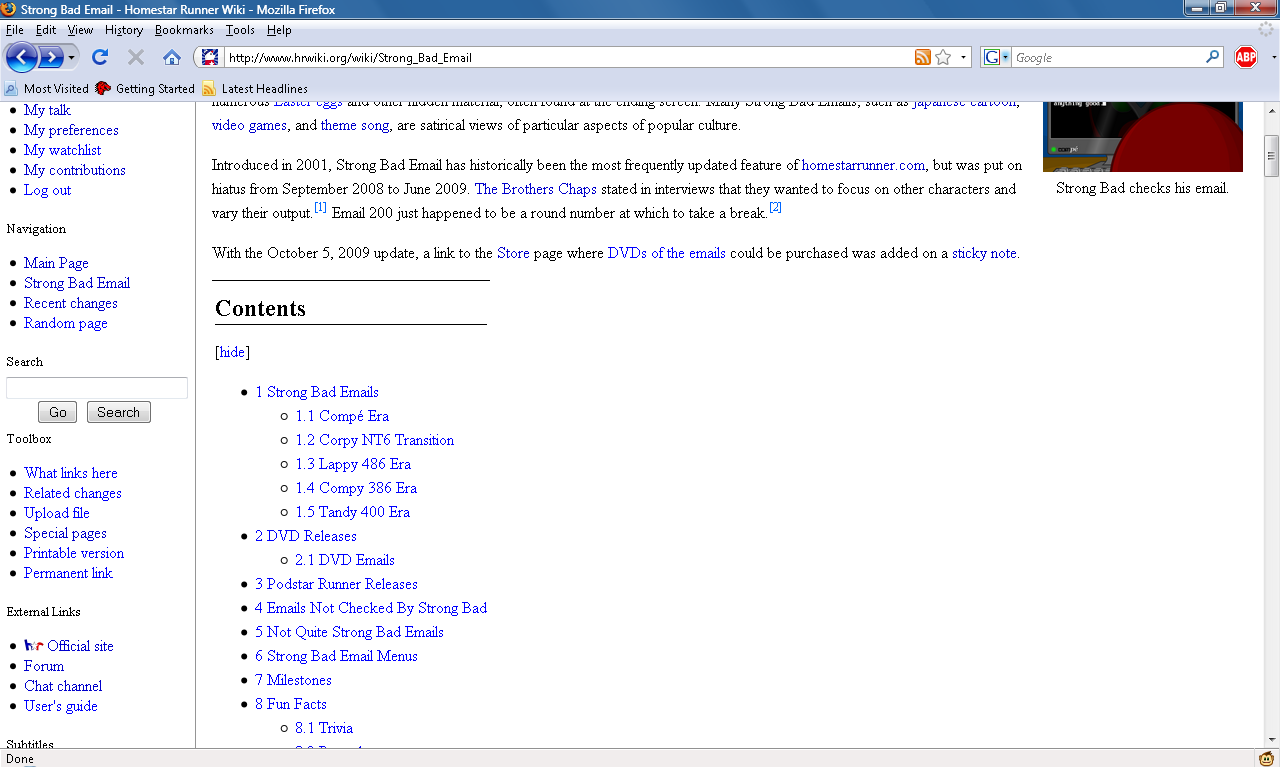The image size is (1280, 767).
Task: Bookmark this page with the star icon
Action: tap(943, 57)
